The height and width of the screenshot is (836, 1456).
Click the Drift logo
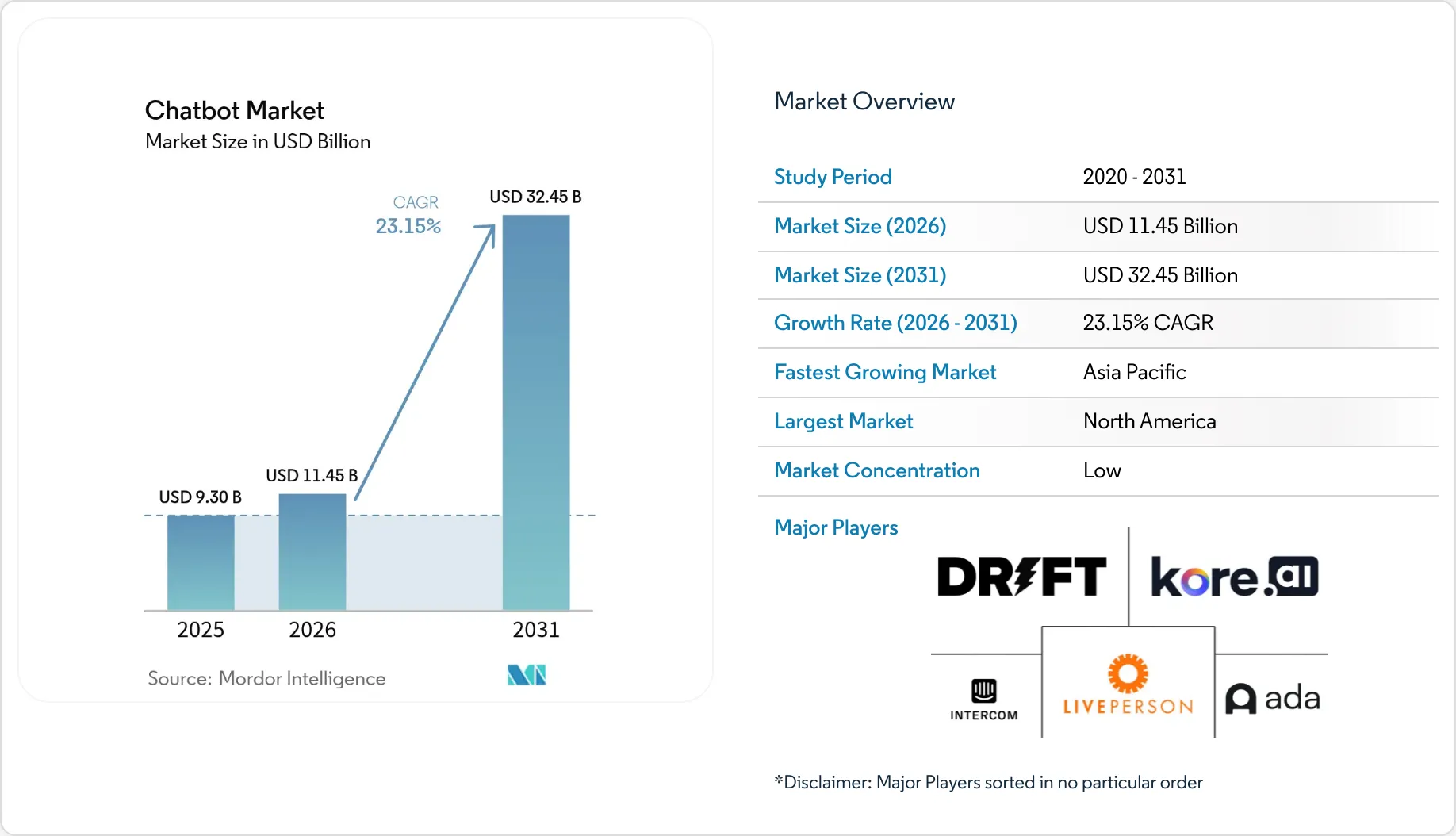click(1021, 577)
